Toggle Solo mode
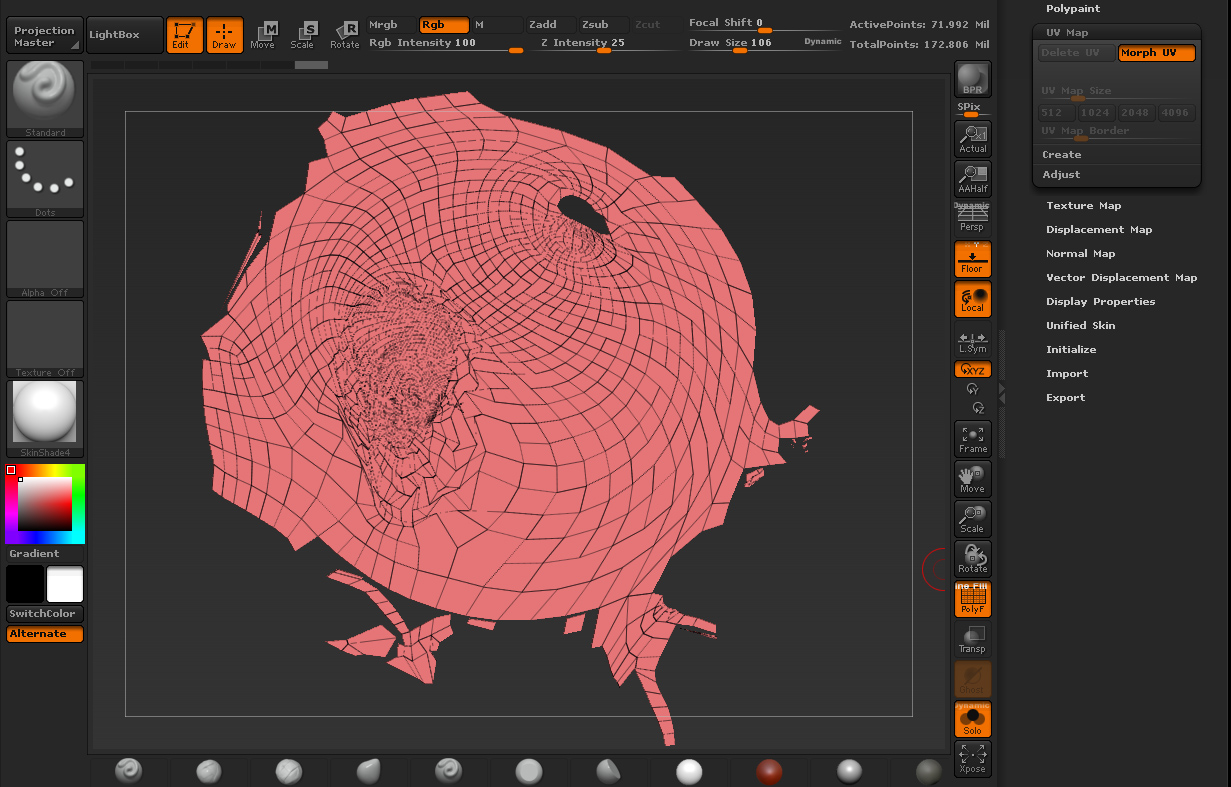Image resolution: width=1231 pixels, height=787 pixels. pyautogui.click(x=973, y=719)
